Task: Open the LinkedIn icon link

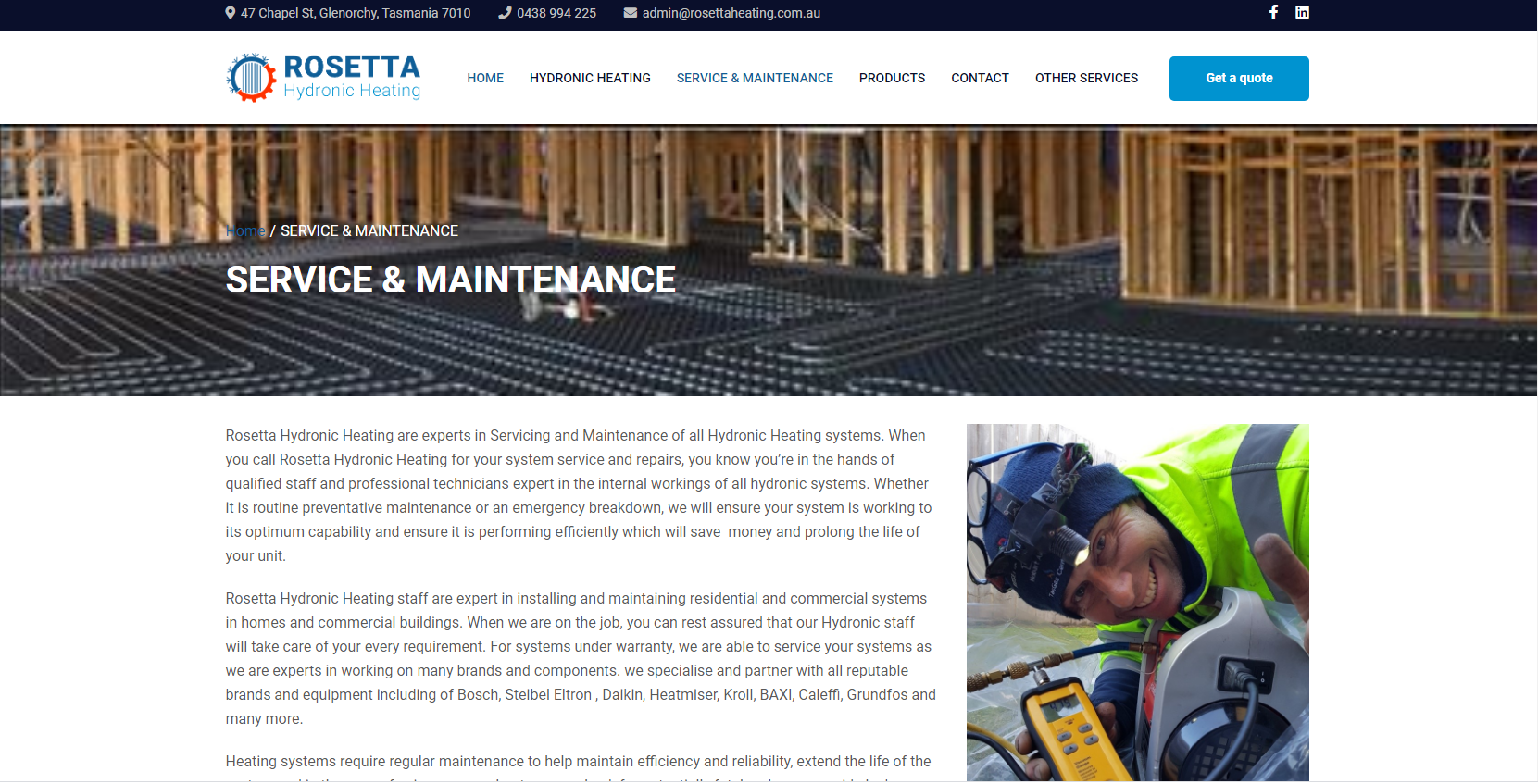Action: point(1302,12)
